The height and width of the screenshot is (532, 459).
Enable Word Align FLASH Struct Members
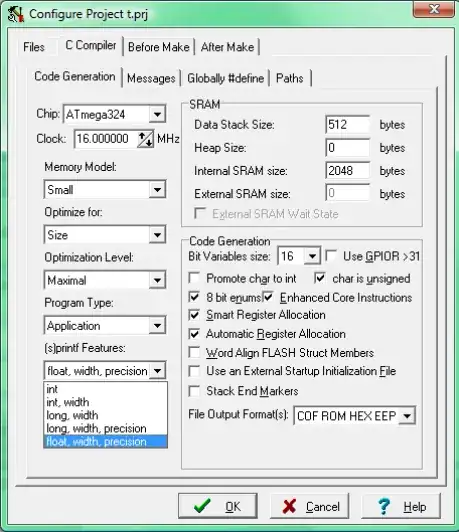pos(194,352)
